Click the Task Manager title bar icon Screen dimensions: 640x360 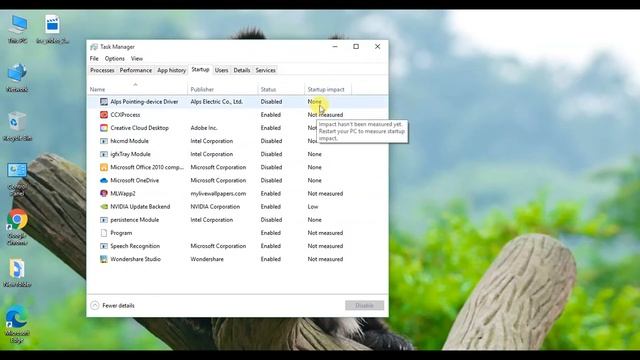(x=94, y=47)
